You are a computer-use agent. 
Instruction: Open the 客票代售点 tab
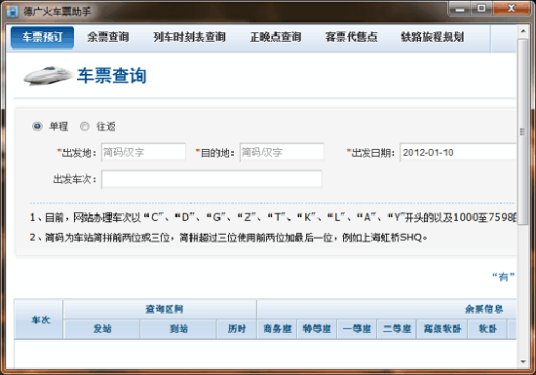click(351, 37)
